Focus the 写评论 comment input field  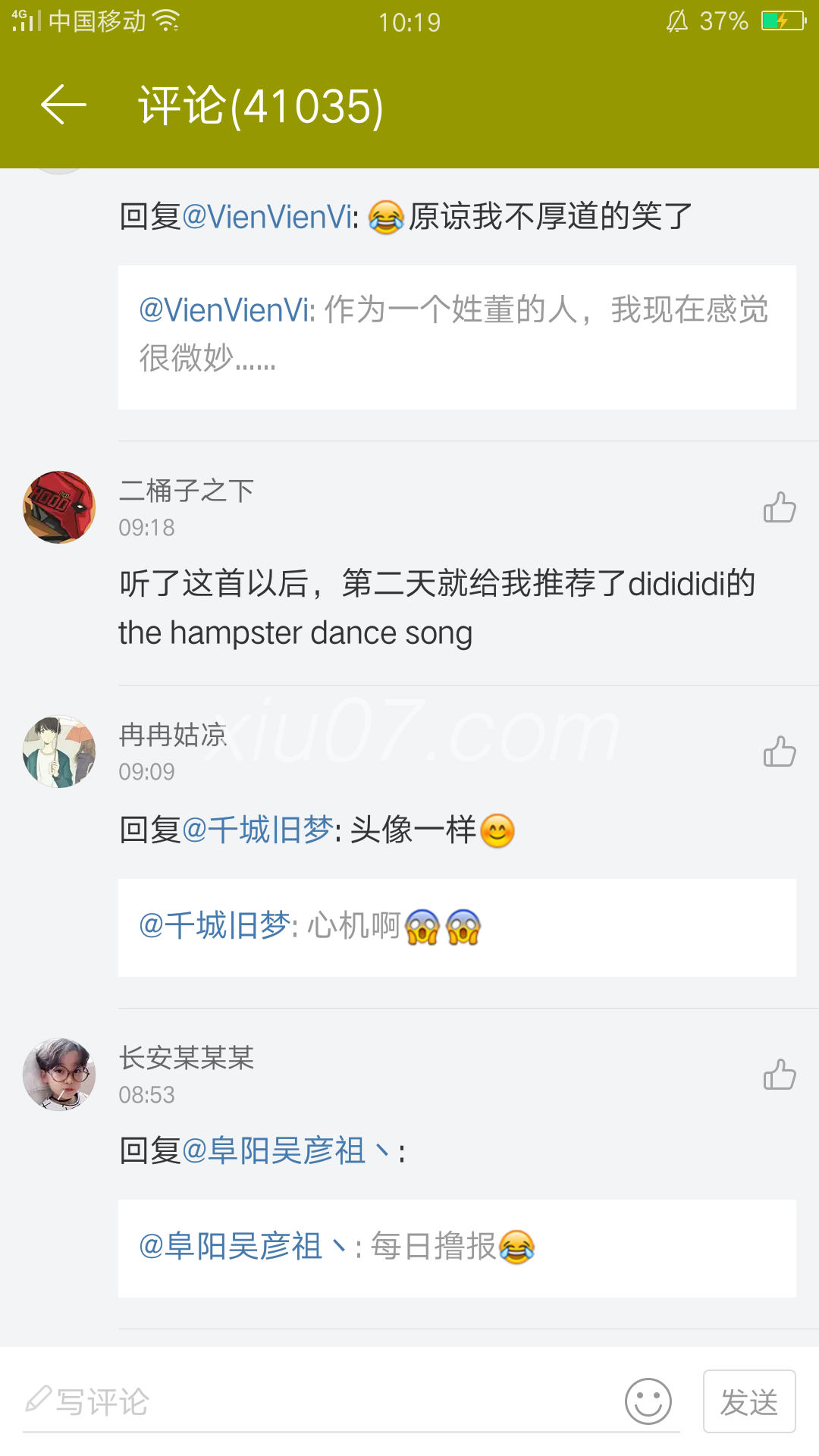point(351,1402)
